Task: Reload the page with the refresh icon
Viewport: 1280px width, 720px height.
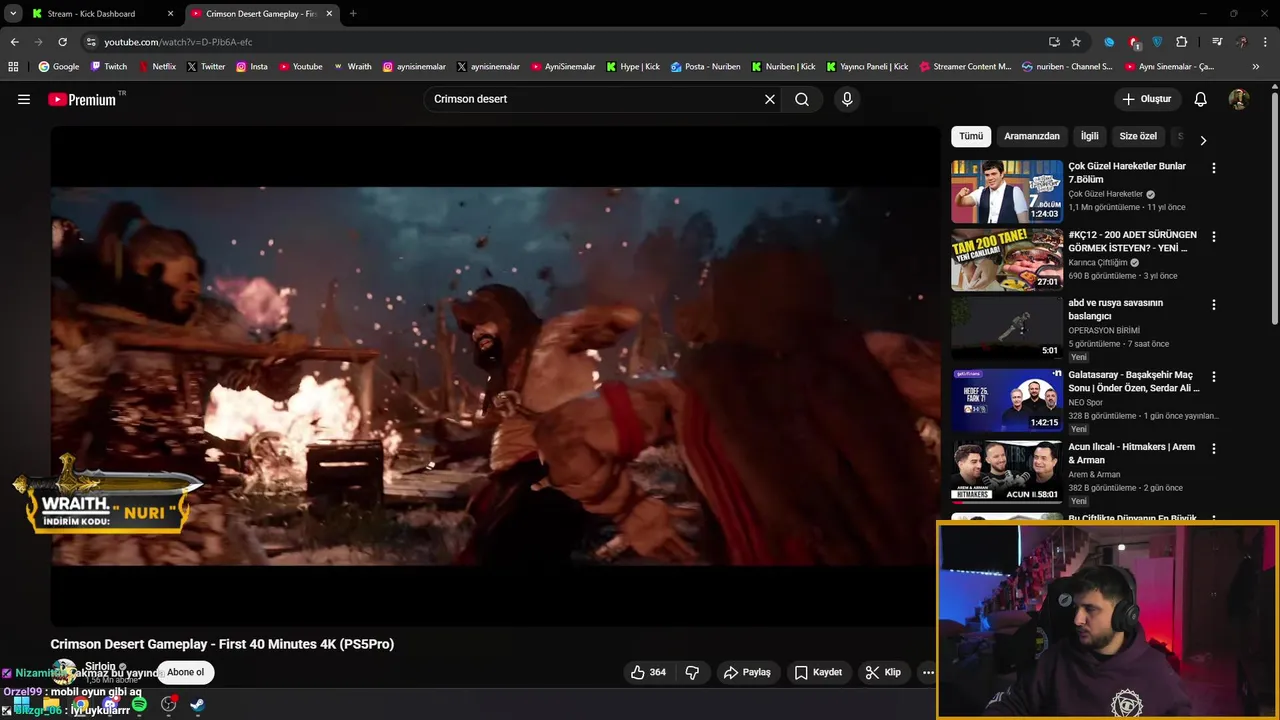Action: click(62, 42)
